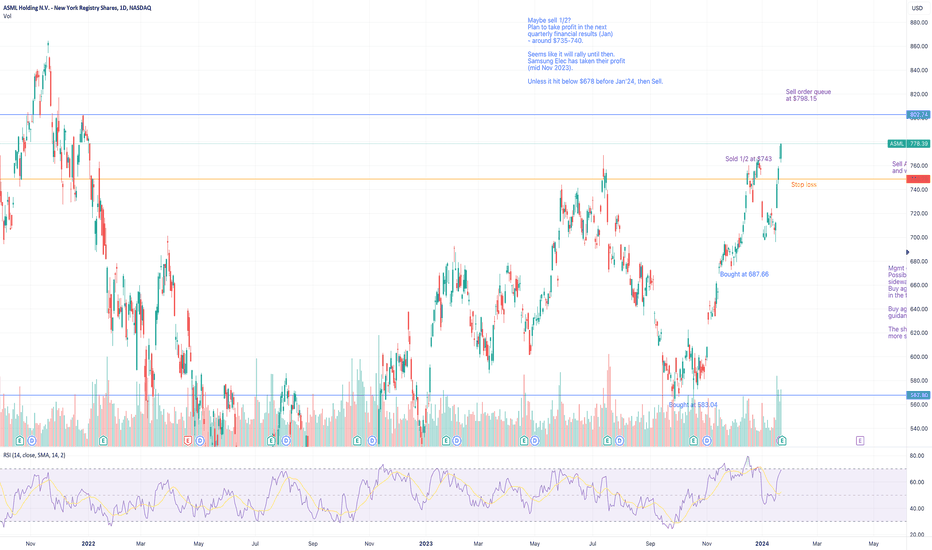Select the blue 802.74 horizontal resistance line
Screen dimensions: 932x550
pos(453,114)
